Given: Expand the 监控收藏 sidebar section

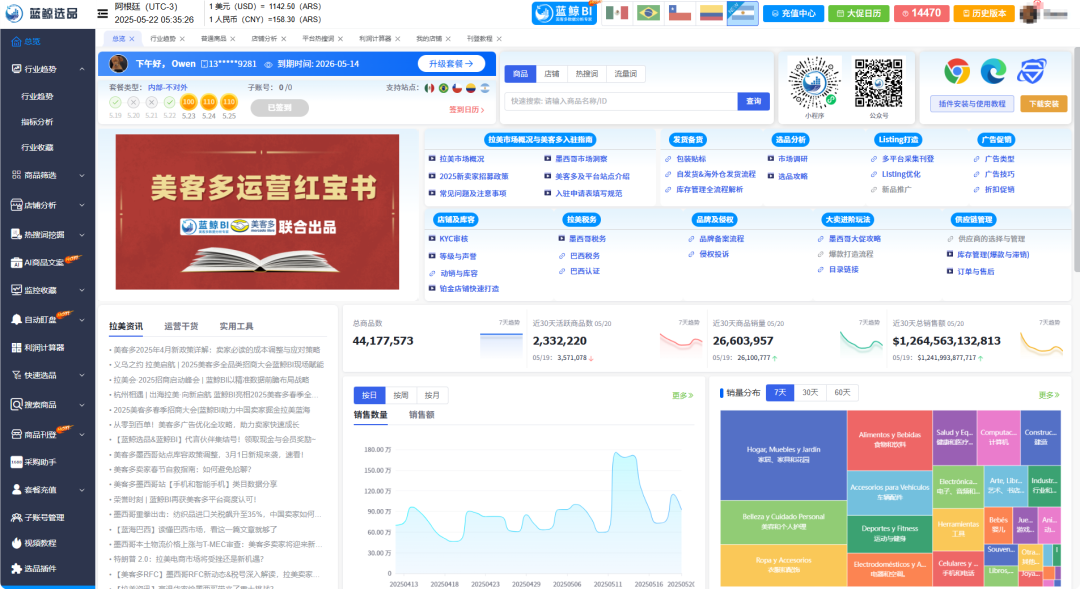Looking at the screenshot, I should [x=82, y=291].
